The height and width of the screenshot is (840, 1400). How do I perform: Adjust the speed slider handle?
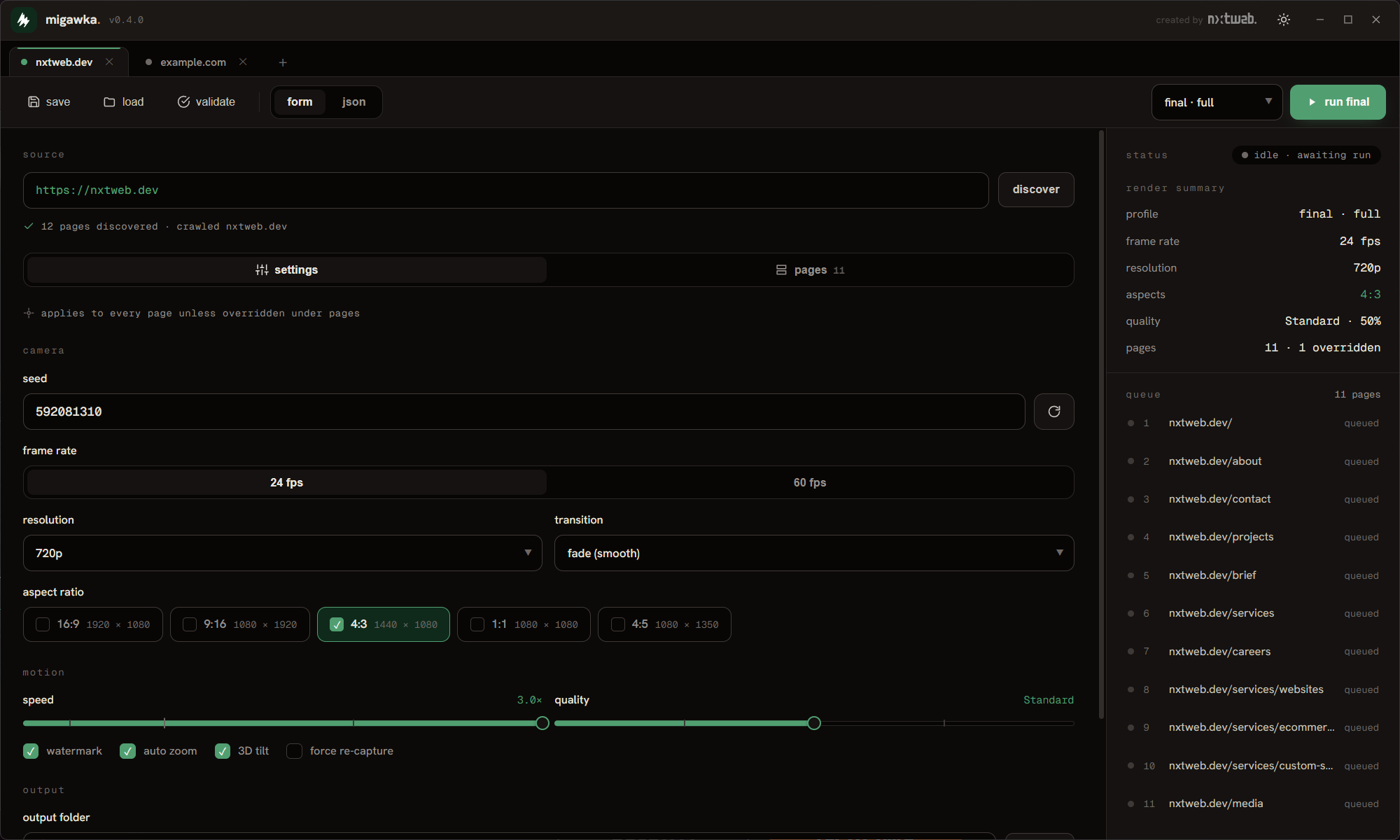542,723
